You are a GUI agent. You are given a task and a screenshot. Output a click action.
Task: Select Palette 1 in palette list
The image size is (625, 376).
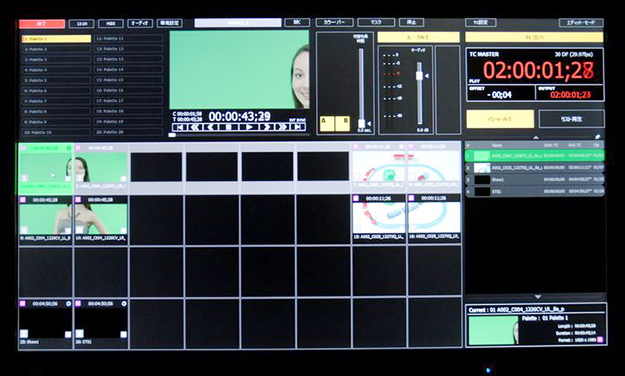[56, 39]
